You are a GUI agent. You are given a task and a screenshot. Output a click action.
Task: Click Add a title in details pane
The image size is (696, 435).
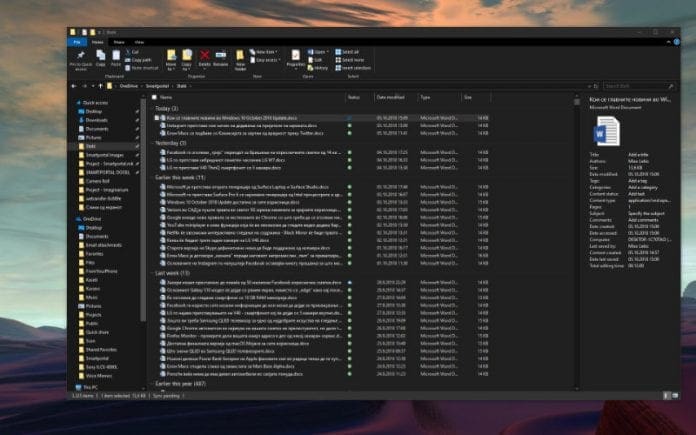[638, 155]
